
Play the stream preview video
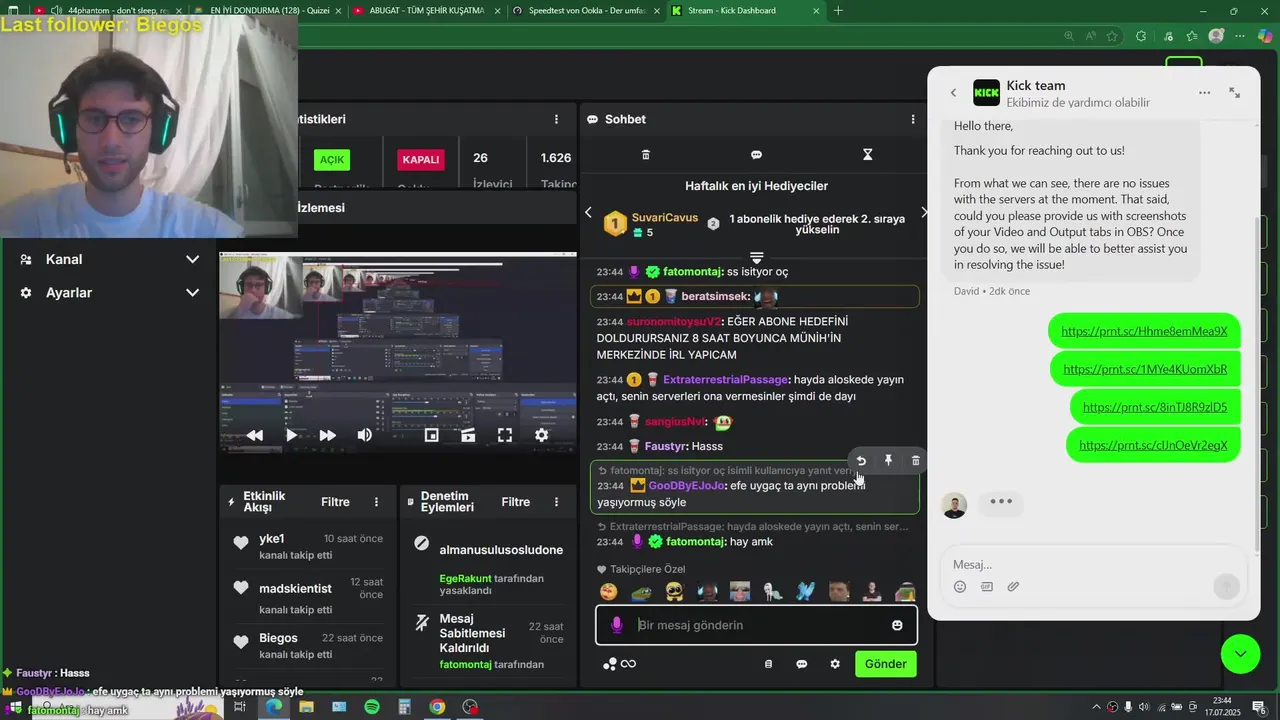coord(291,435)
